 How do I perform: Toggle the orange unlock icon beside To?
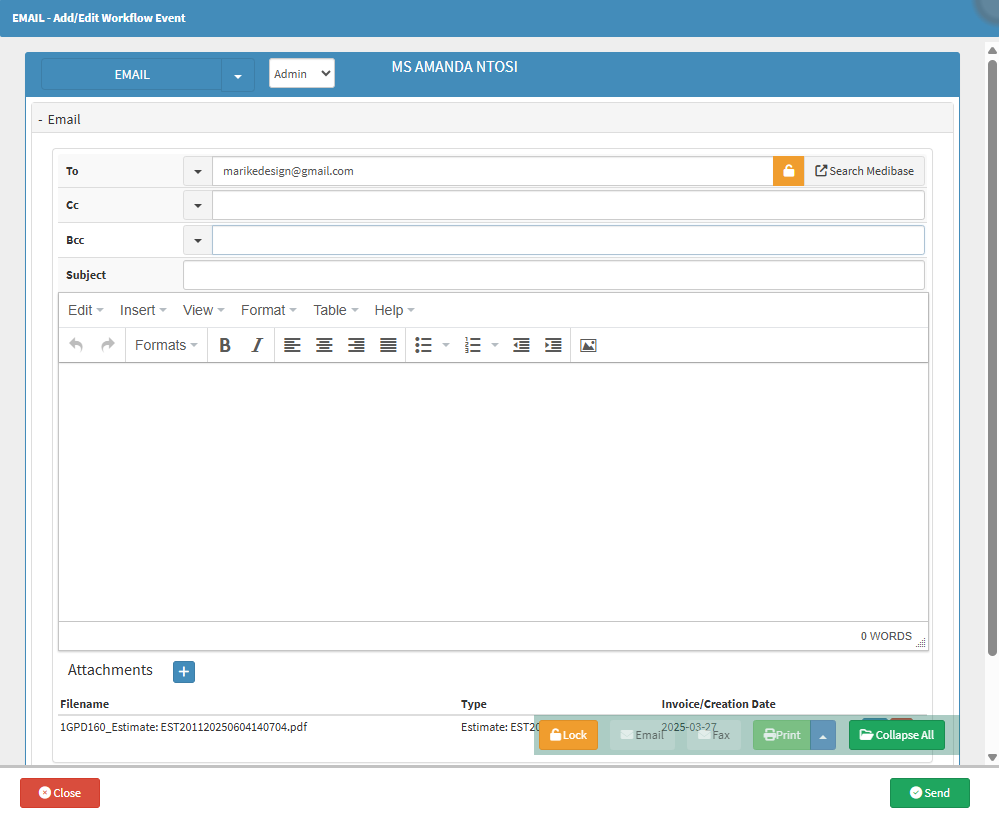pos(788,171)
